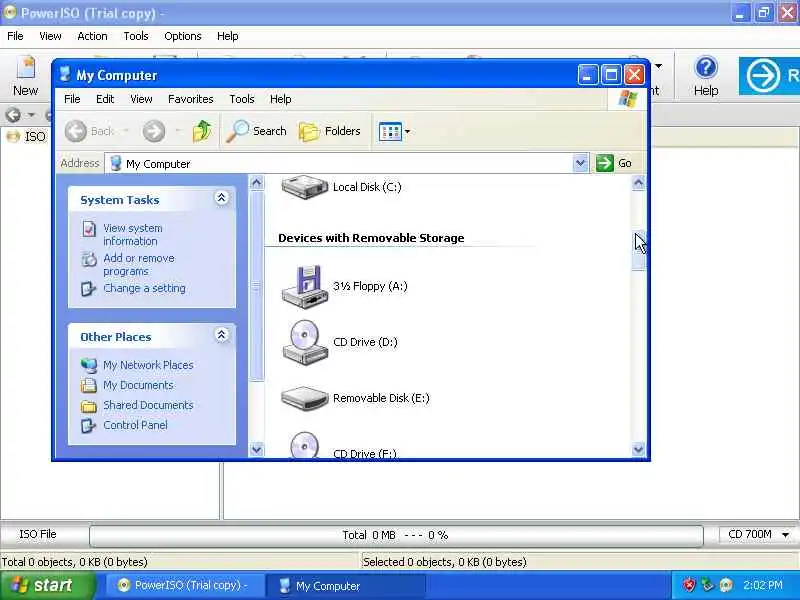Click the Forward arrow in My Computer

[x=154, y=131]
